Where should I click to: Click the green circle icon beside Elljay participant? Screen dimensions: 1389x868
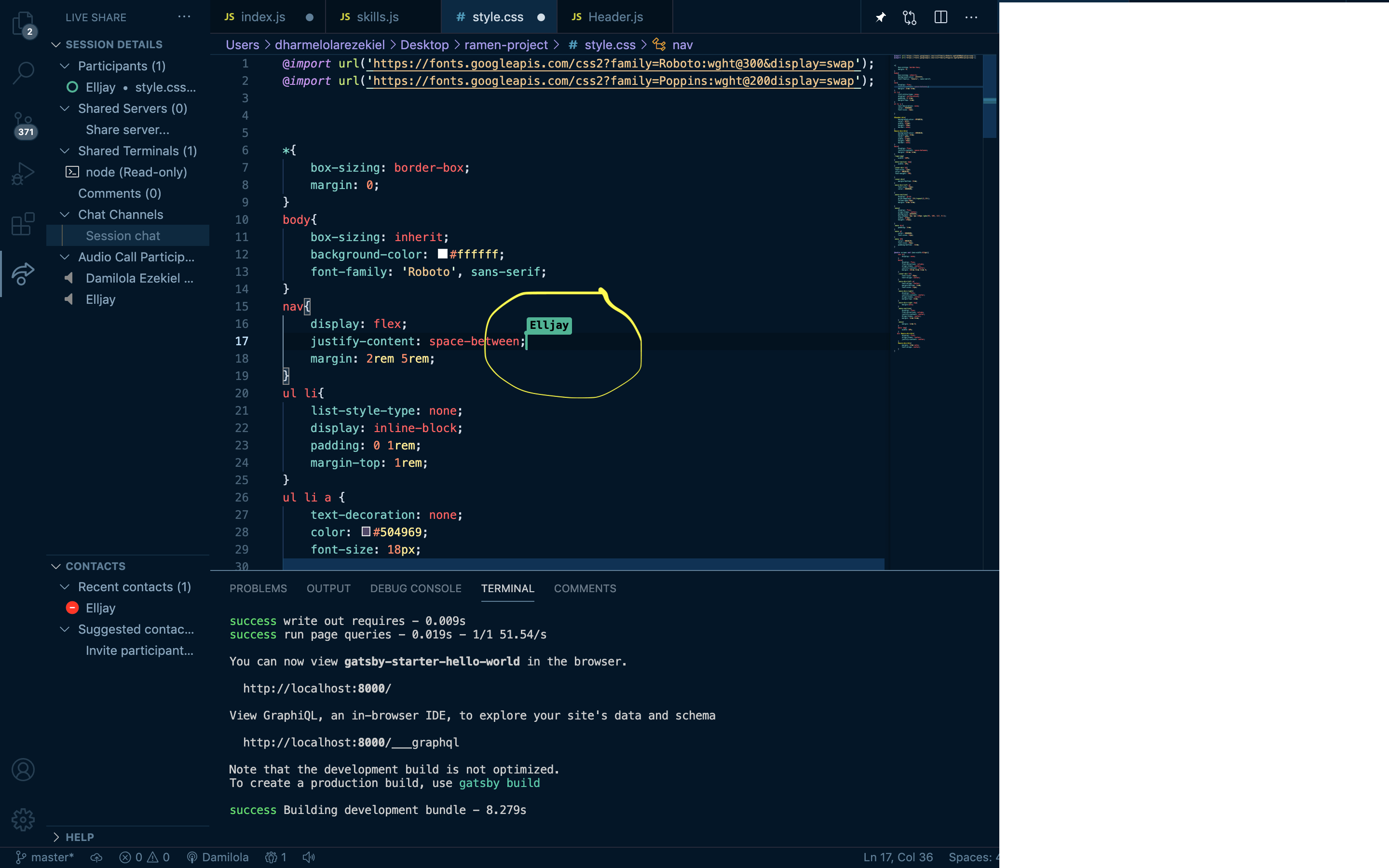point(72,87)
